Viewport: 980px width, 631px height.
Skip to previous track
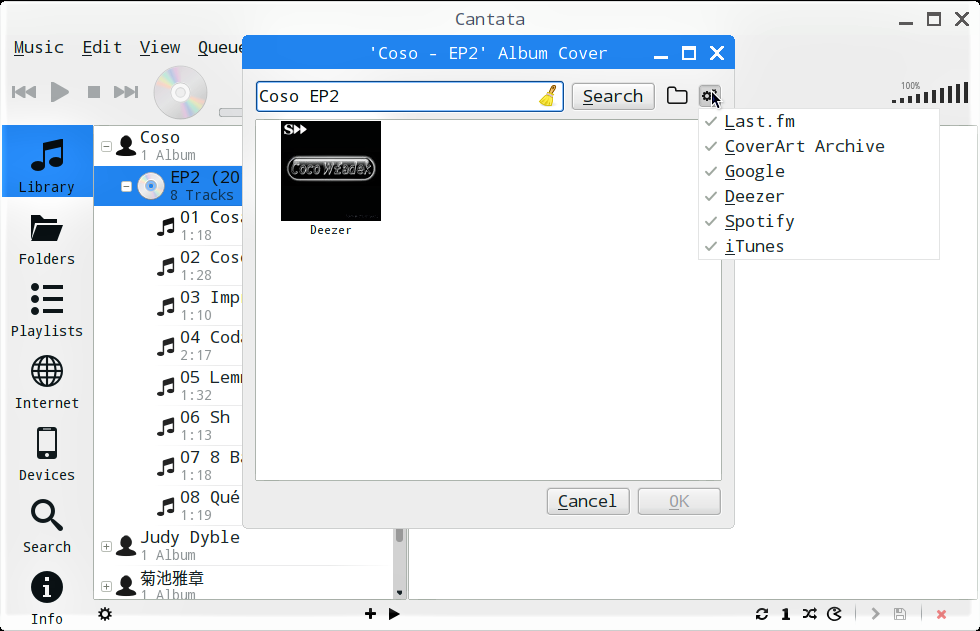pos(24,92)
